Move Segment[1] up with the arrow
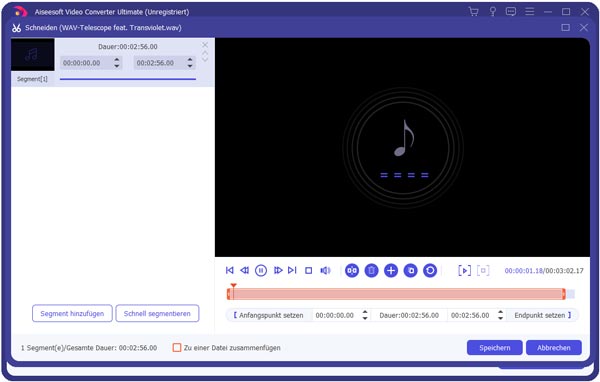 point(205,53)
